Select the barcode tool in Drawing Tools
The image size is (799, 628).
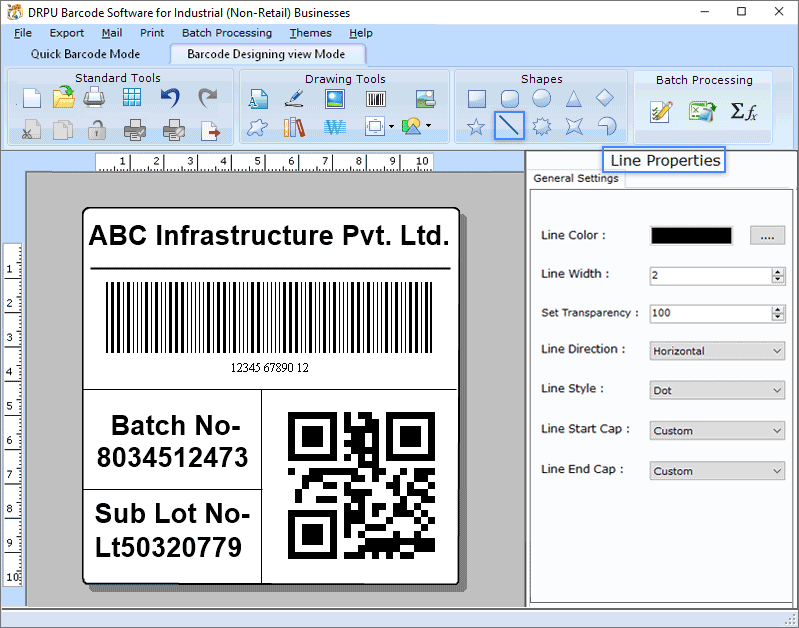click(376, 98)
